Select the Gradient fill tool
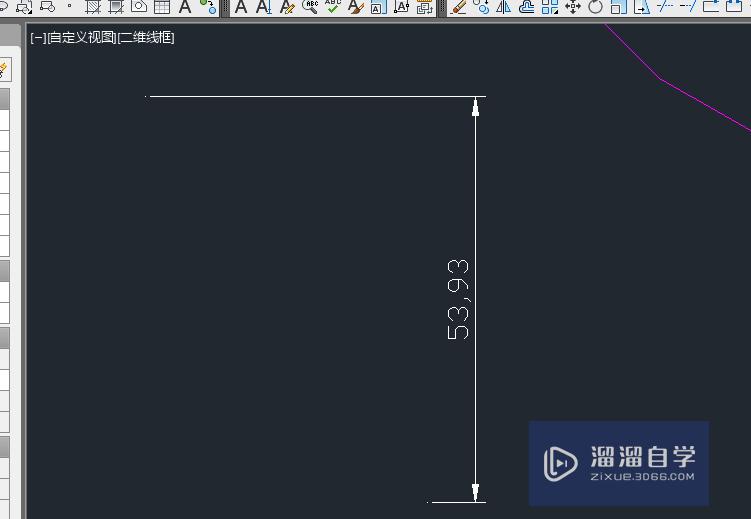Screen dimensions: 751x519 (x=116, y=7)
